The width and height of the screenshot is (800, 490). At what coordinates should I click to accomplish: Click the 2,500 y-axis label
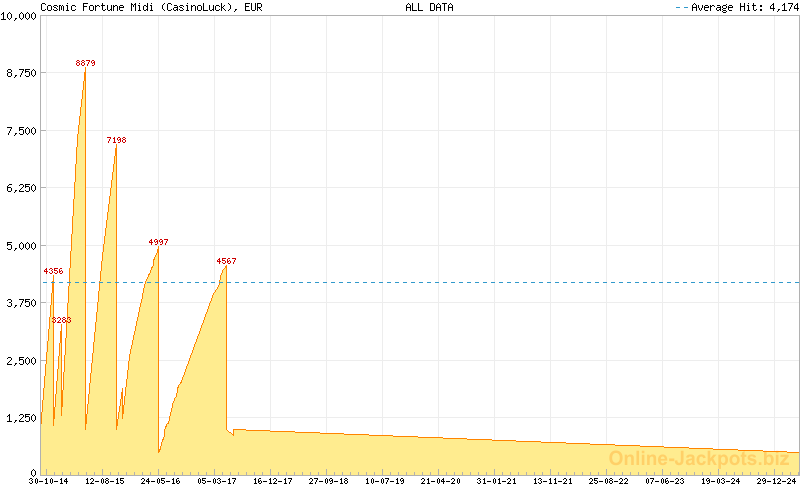pyautogui.click(x=20, y=360)
